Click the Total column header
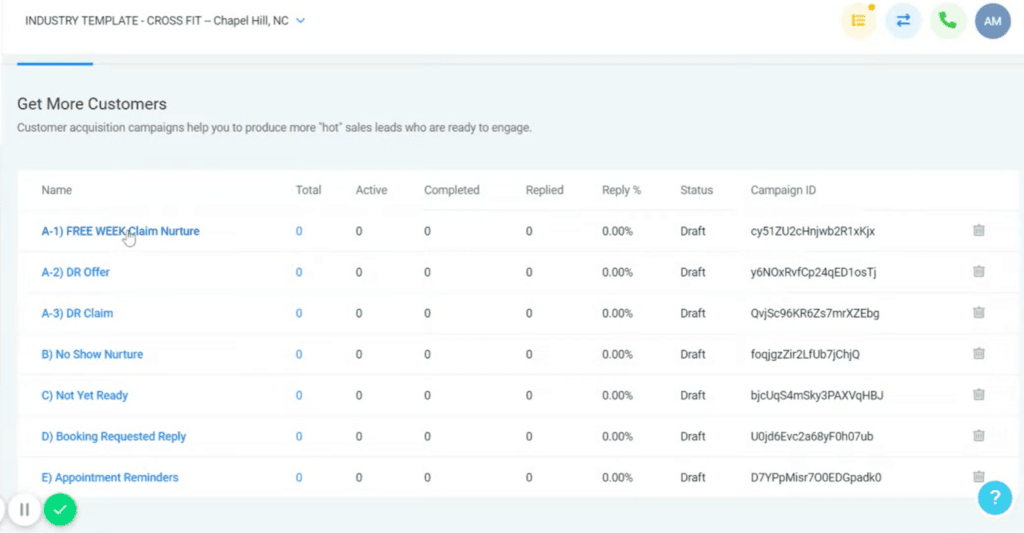The width and height of the screenshot is (1024, 533). (308, 190)
